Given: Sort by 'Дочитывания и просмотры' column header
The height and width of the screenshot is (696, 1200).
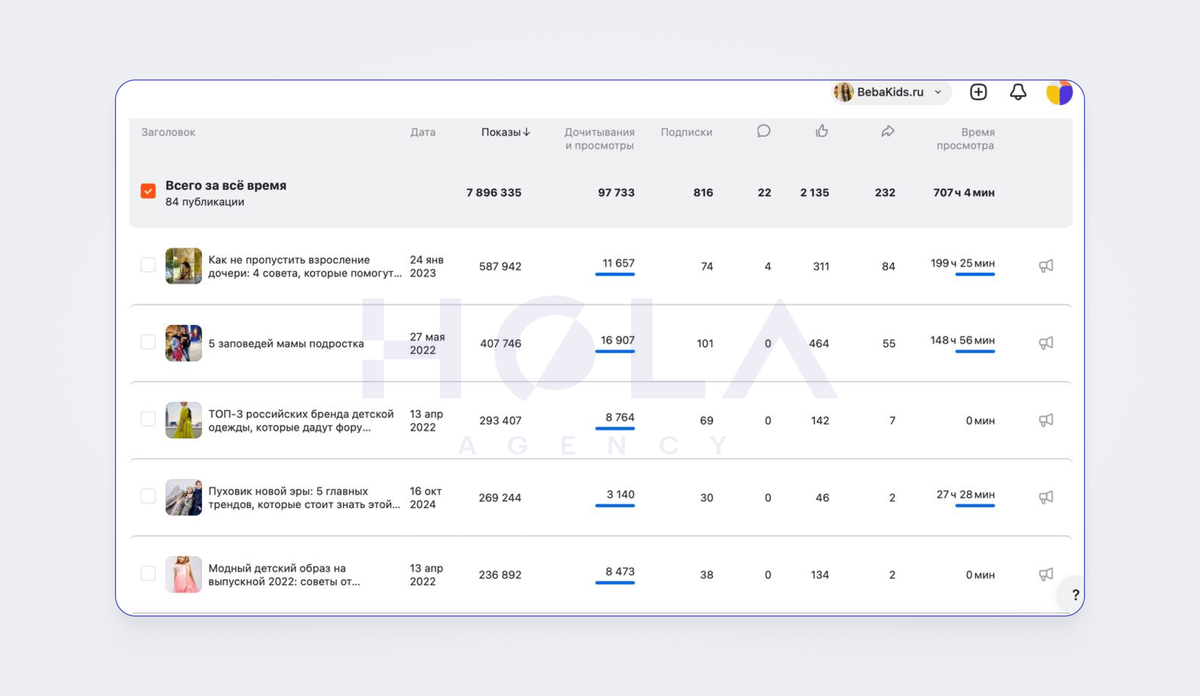Looking at the screenshot, I should coord(599,138).
